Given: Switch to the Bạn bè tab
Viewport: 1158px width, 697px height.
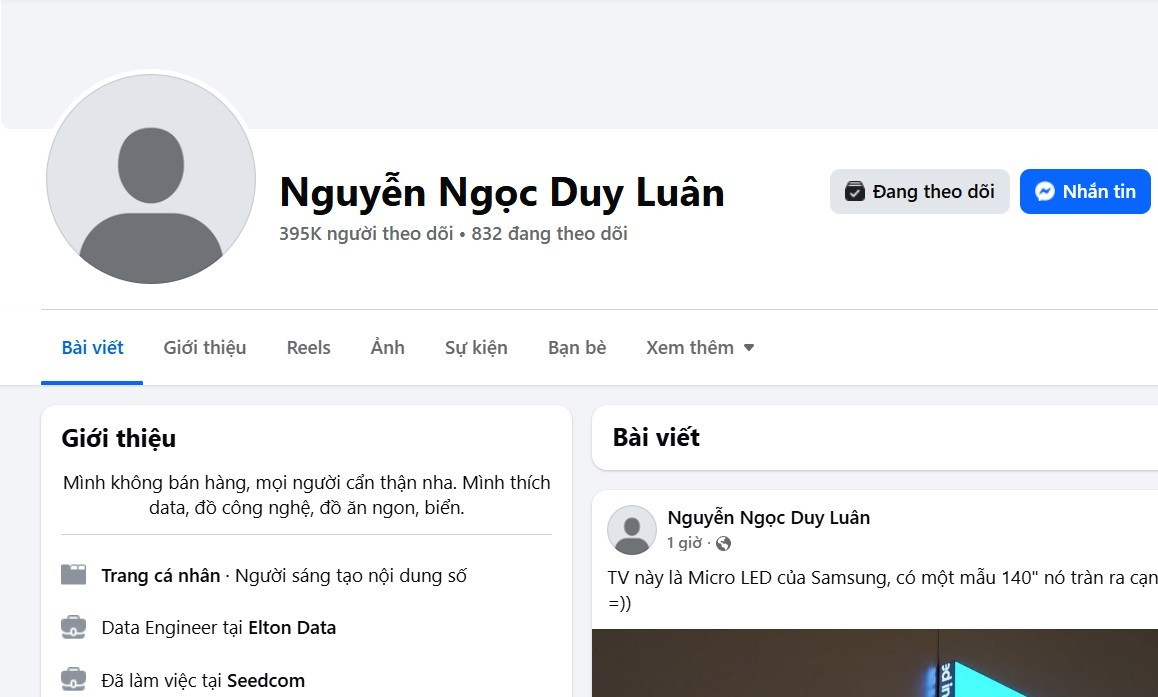Looking at the screenshot, I should pos(576,347).
